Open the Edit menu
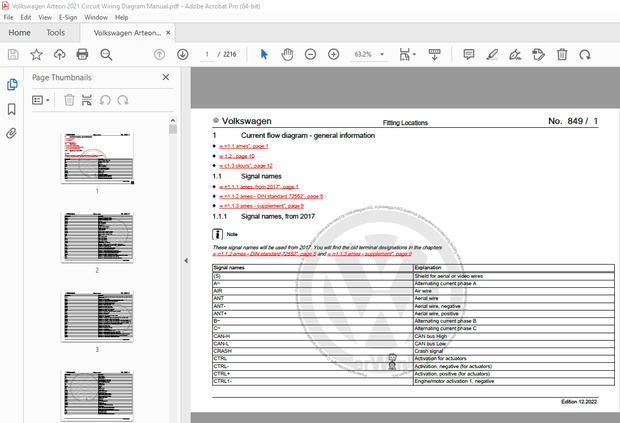The width and height of the screenshot is (620, 423). (26, 17)
